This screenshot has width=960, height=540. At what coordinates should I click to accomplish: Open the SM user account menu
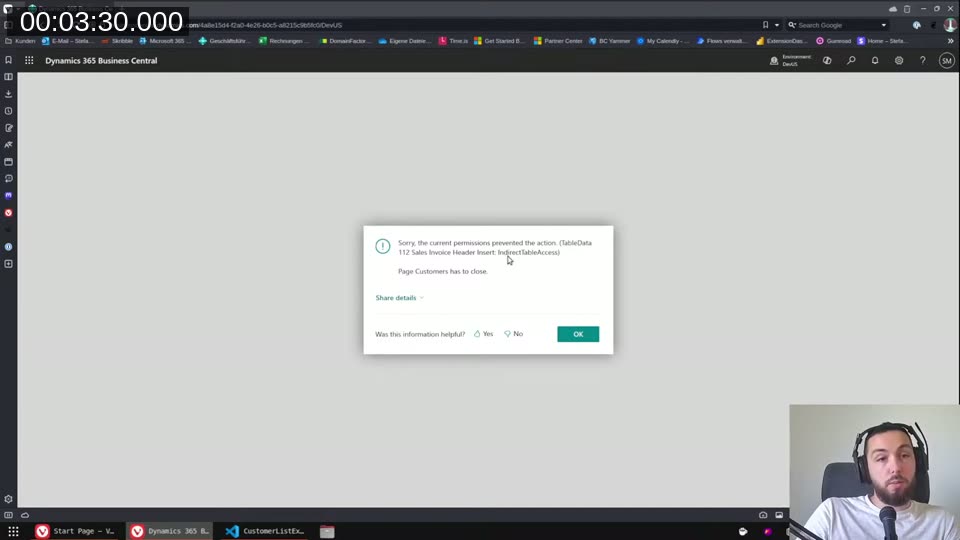[x=947, y=61]
